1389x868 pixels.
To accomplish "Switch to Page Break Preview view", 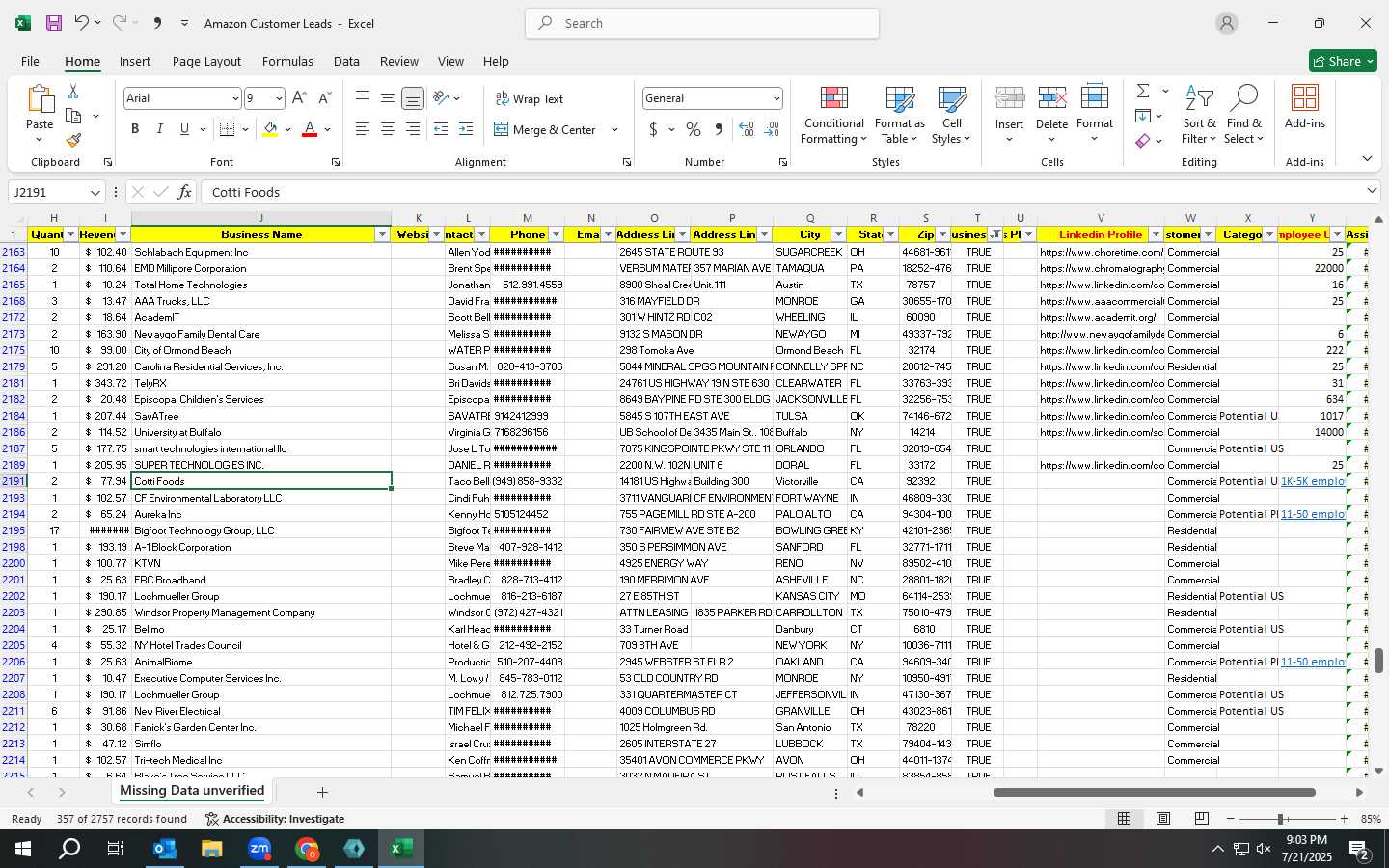I will point(1201,819).
